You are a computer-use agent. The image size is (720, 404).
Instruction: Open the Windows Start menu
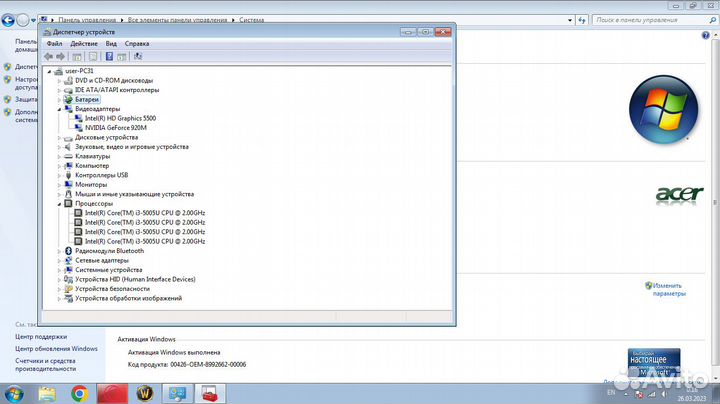coord(13,394)
